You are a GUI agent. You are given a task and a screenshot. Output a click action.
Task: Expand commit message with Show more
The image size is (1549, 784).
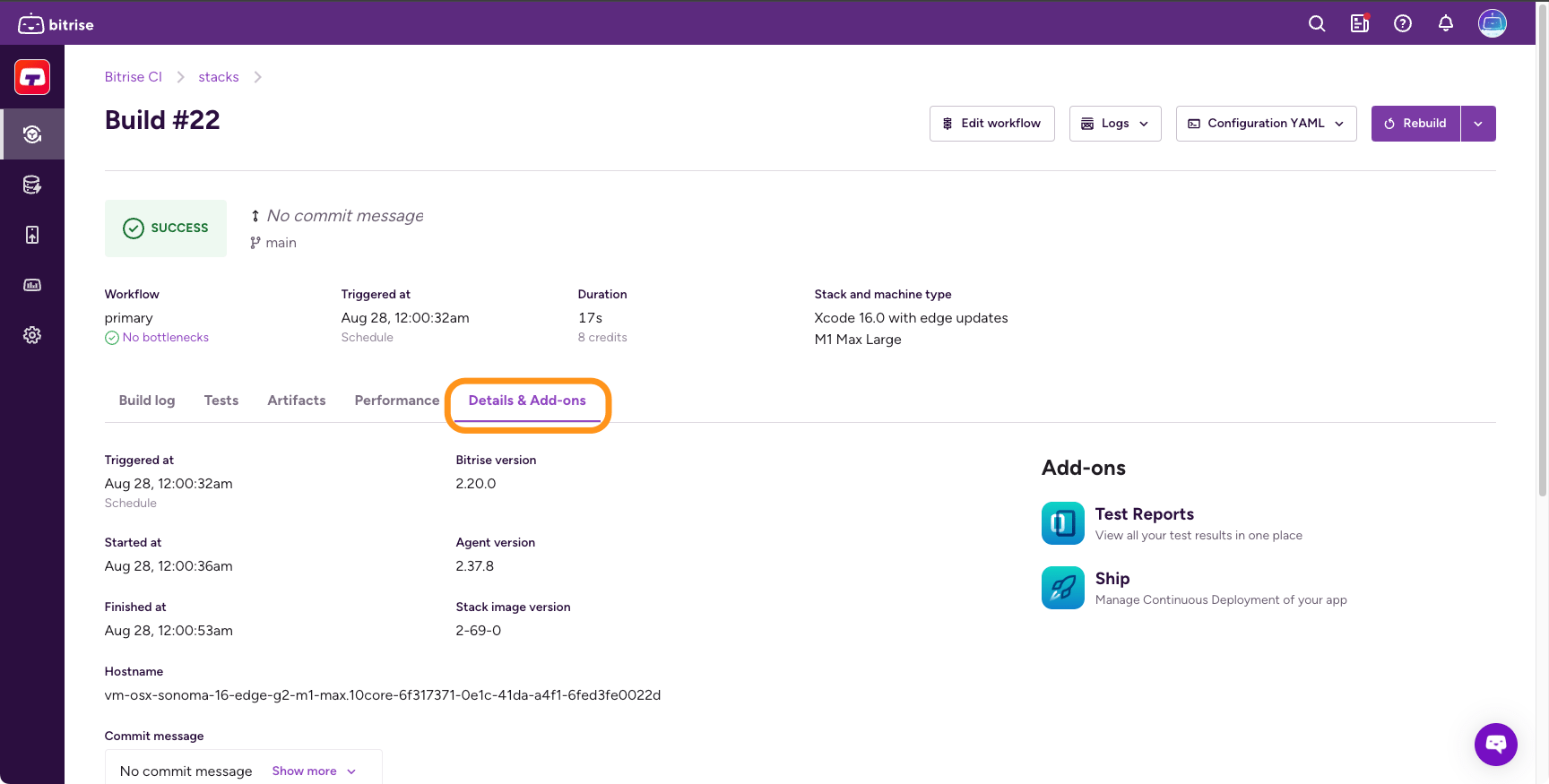[x=313, y=771]
